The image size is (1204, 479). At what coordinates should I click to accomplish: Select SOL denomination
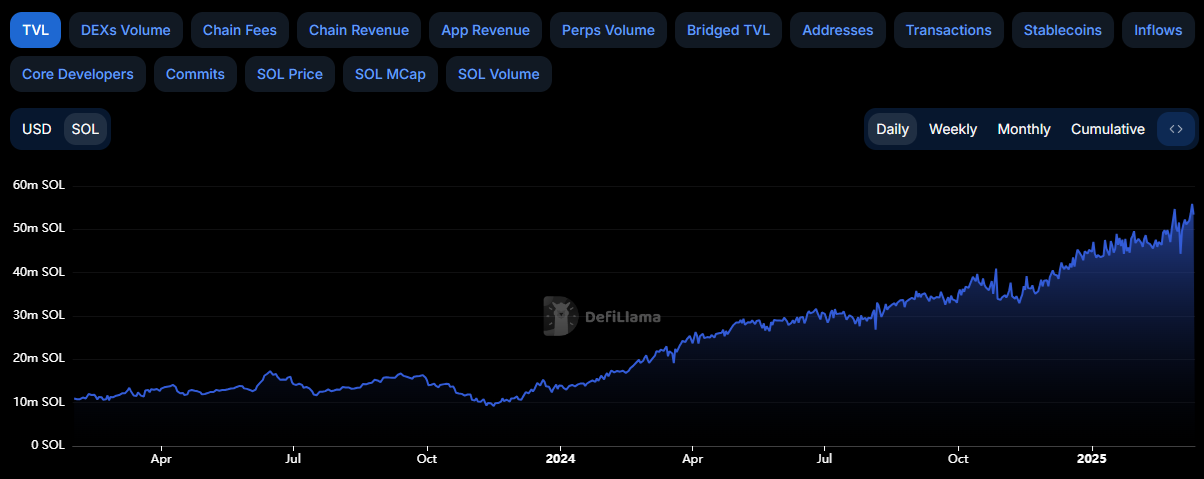pyautogui.click(x=85, y=129)
